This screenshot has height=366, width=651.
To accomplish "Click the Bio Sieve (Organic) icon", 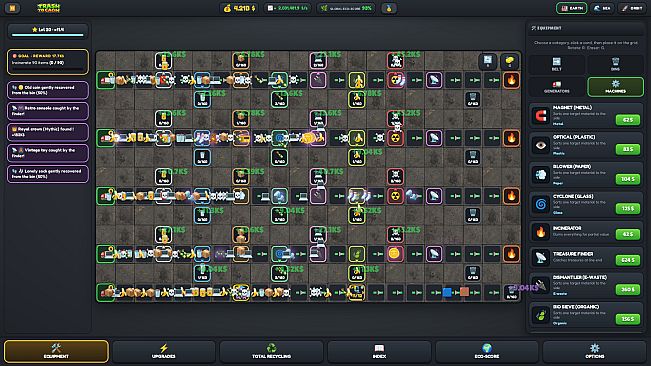I will (541, 315).
